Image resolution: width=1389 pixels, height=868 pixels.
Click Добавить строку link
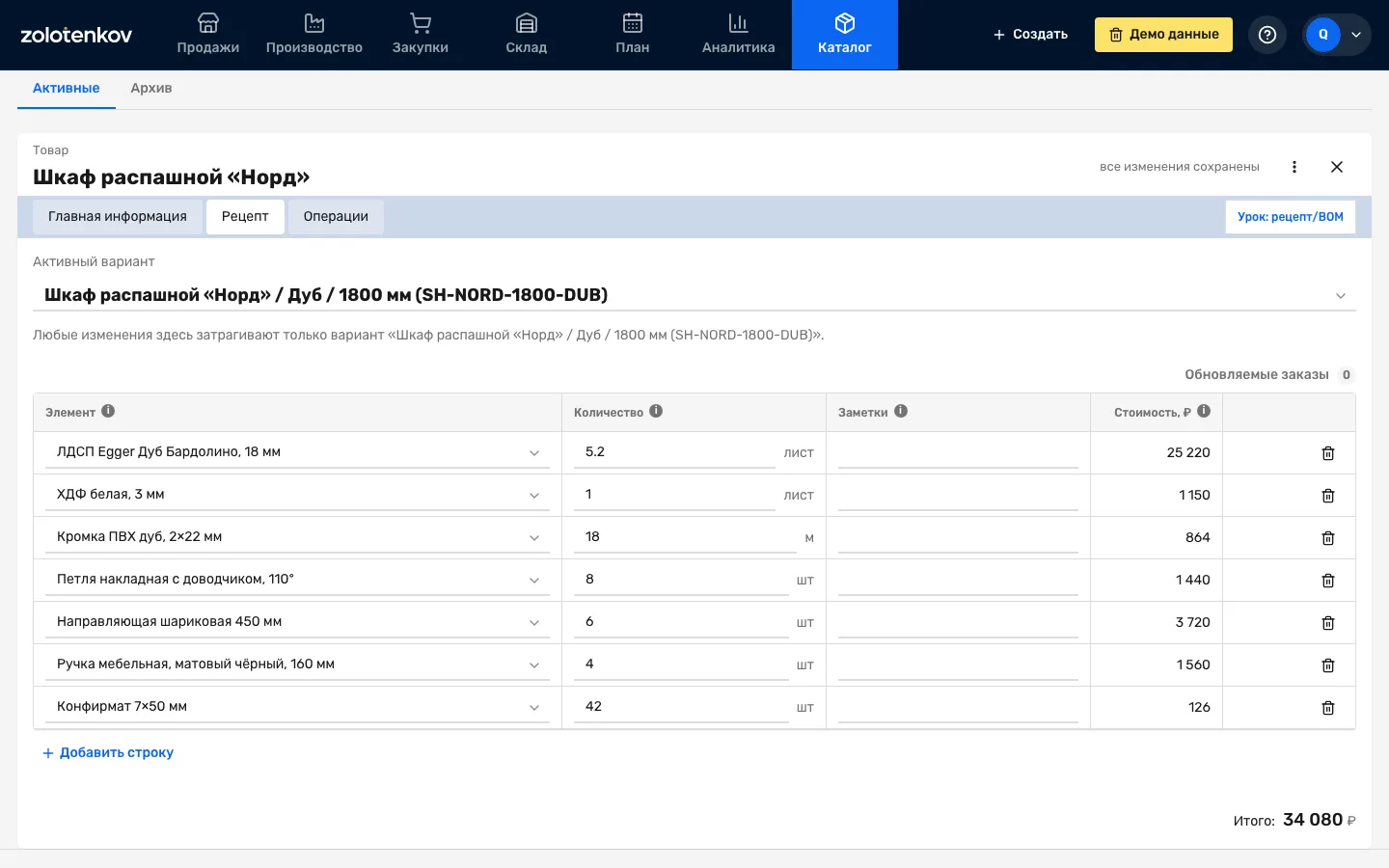pos(108,752)
